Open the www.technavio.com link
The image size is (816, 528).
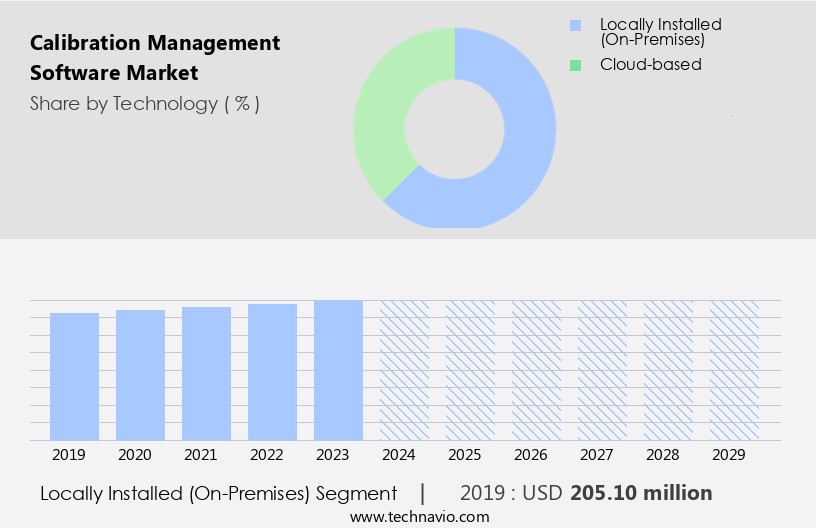pos(420,516)
